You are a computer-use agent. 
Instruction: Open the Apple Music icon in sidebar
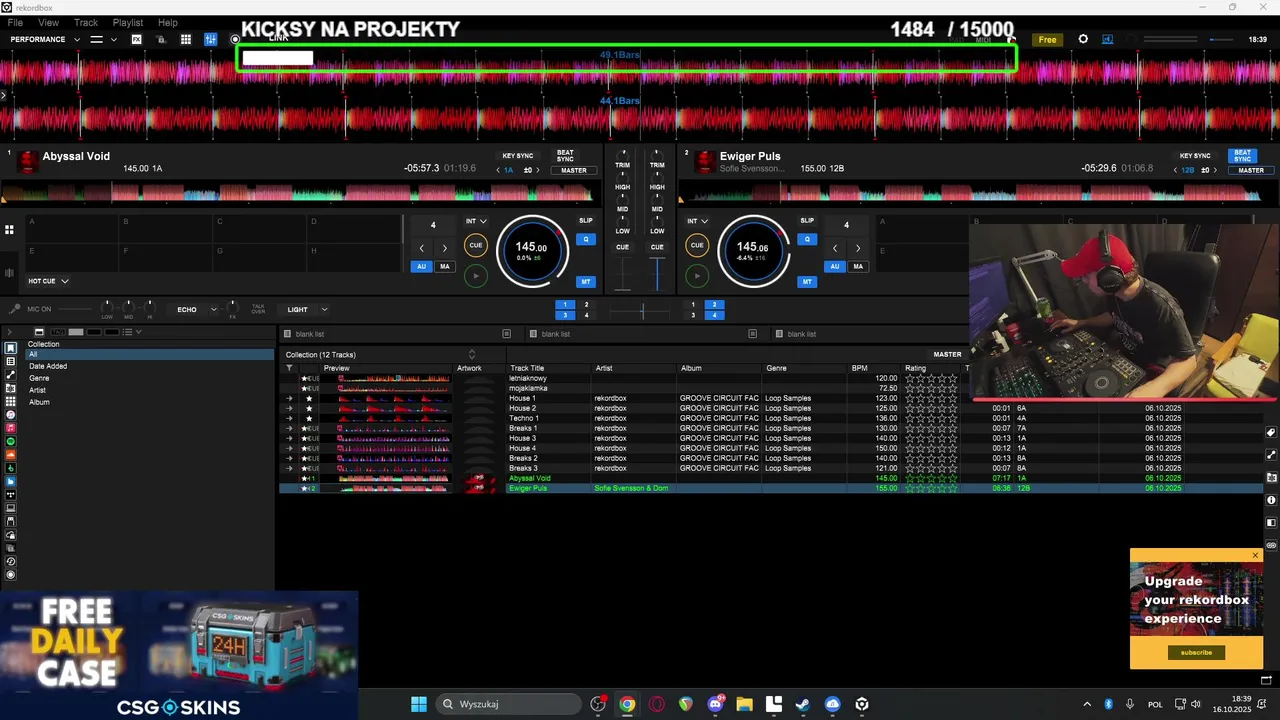[11, 428]
